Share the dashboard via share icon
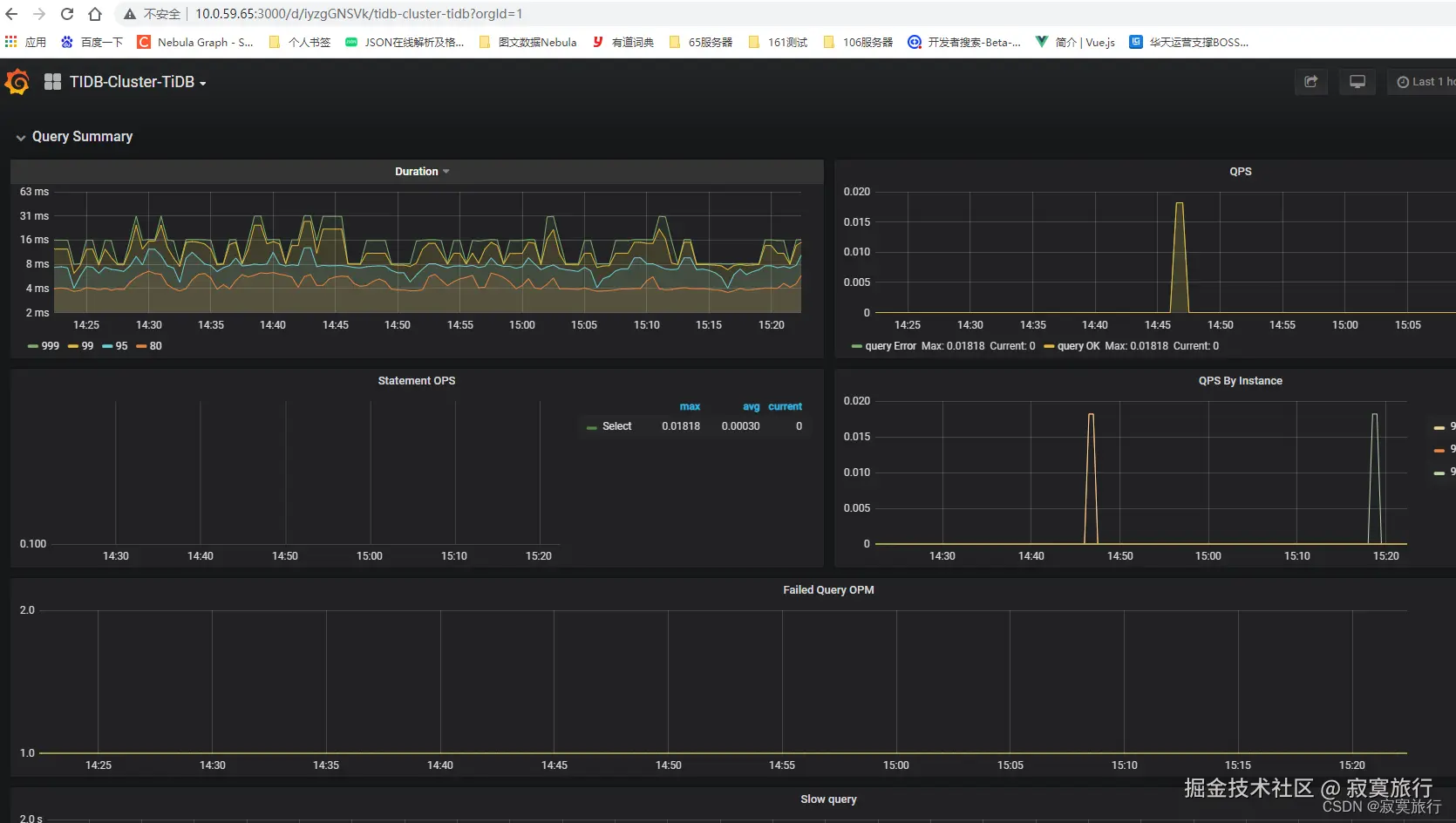The image size is (1456, 823). tap(1311, 82)
